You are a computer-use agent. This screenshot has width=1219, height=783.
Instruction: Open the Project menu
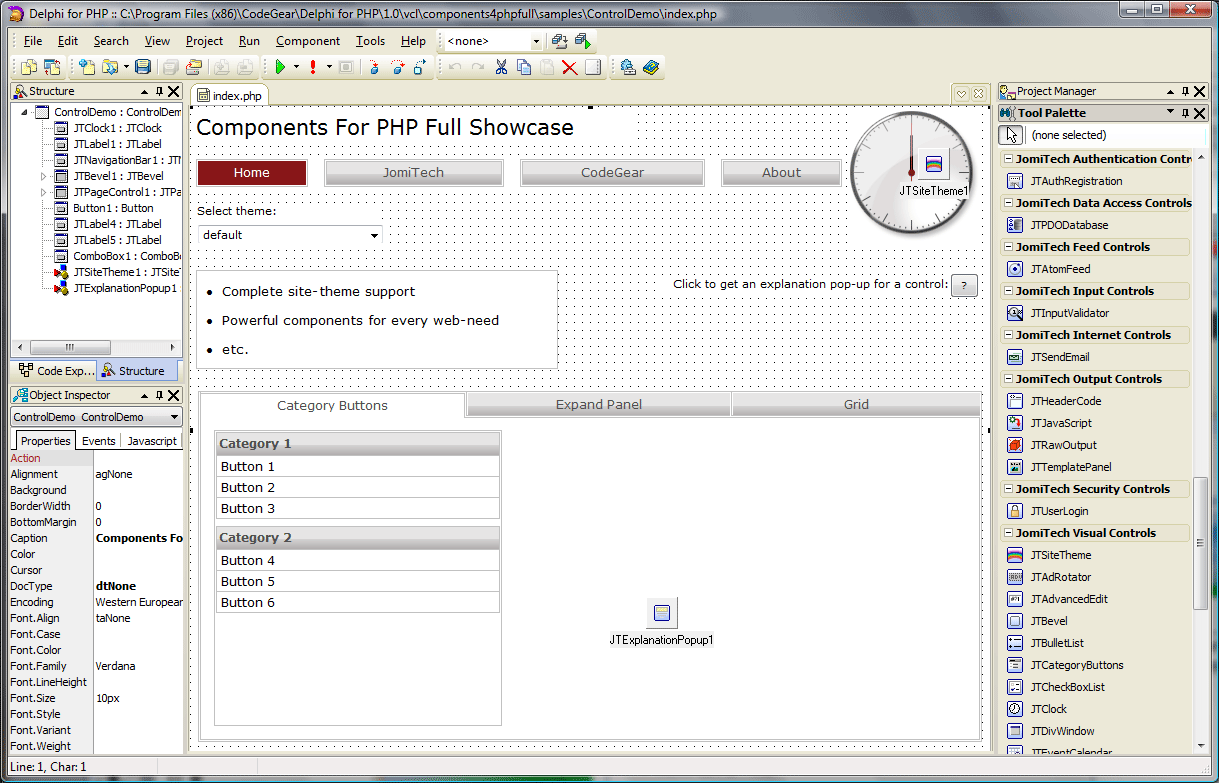(204, 41)
